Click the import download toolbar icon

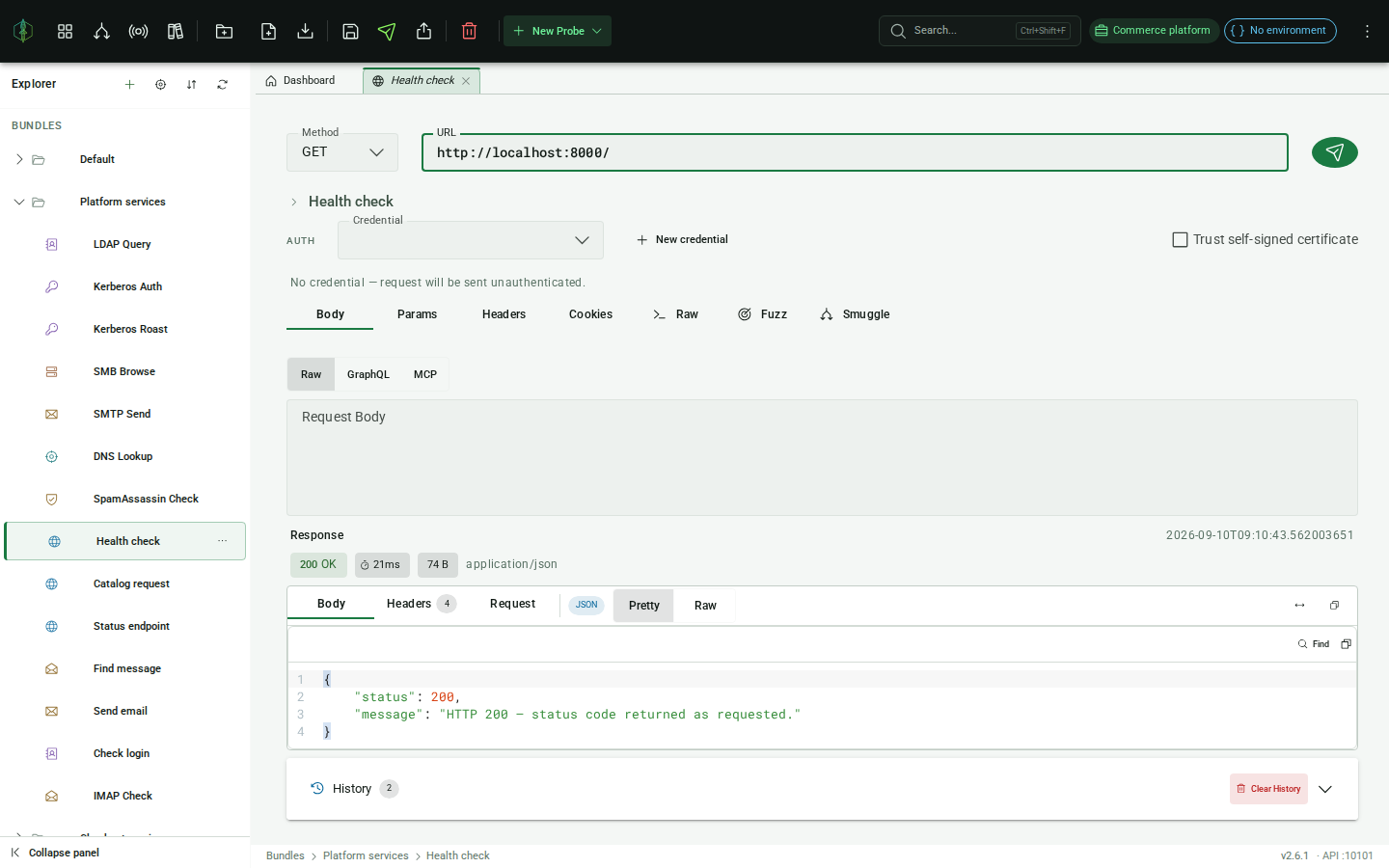(x=305, y=31)
